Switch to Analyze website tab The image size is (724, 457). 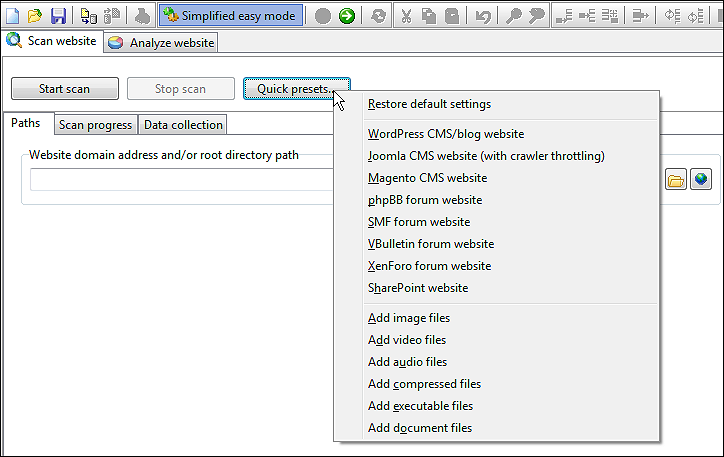pyautogui.click(x=161, y=42)
